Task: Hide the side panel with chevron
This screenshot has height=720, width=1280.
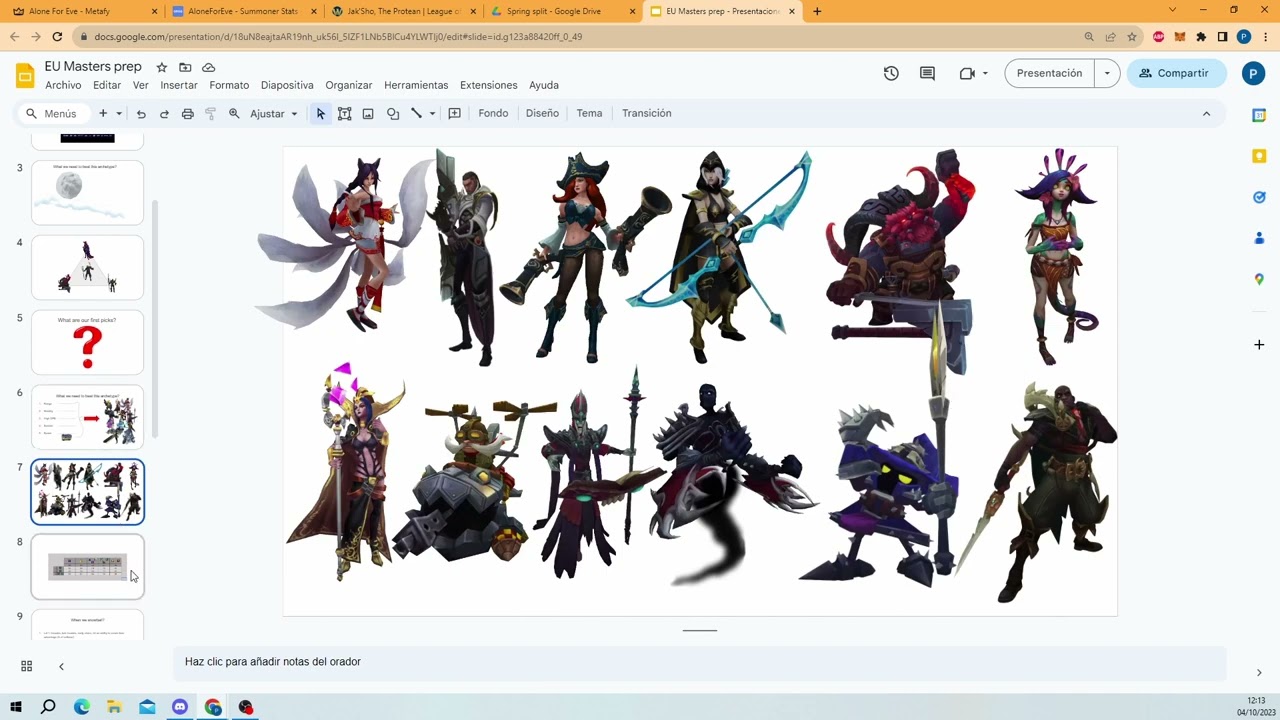Action: click(1259, 672)
